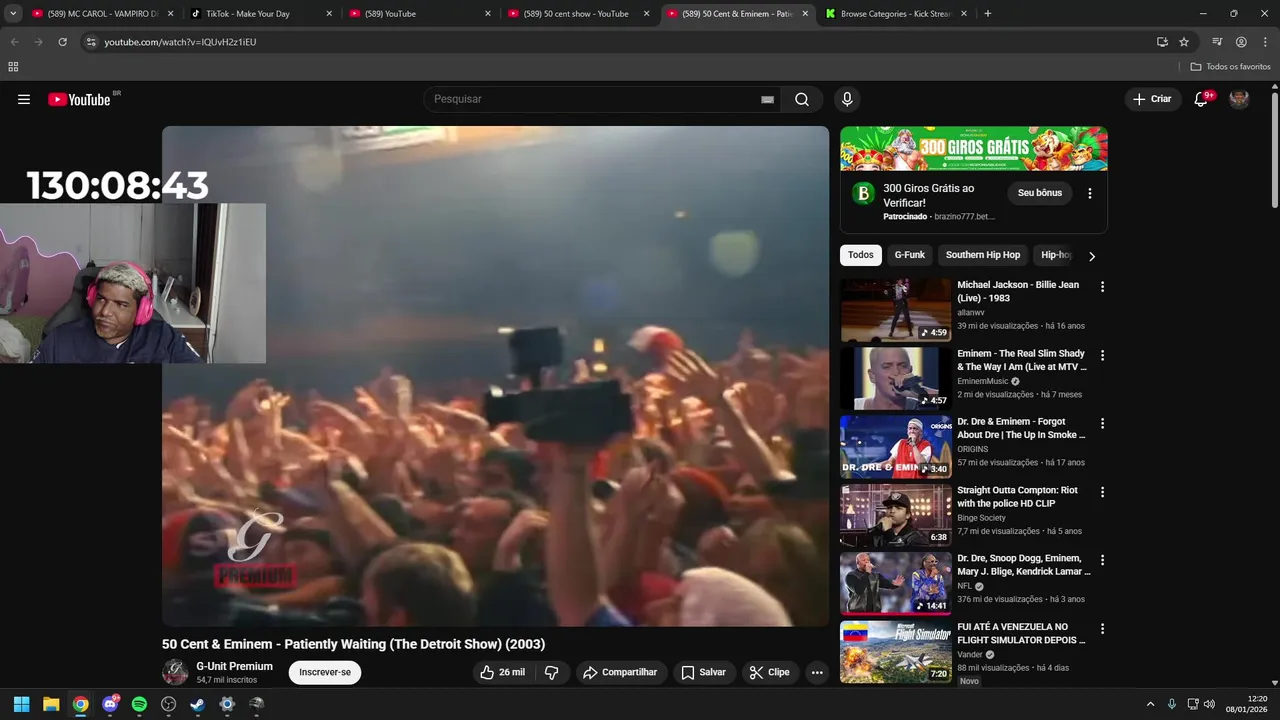Open the Windows Start menu
The height and width of the screenshot is (720, 1280).
click(21, 704)
